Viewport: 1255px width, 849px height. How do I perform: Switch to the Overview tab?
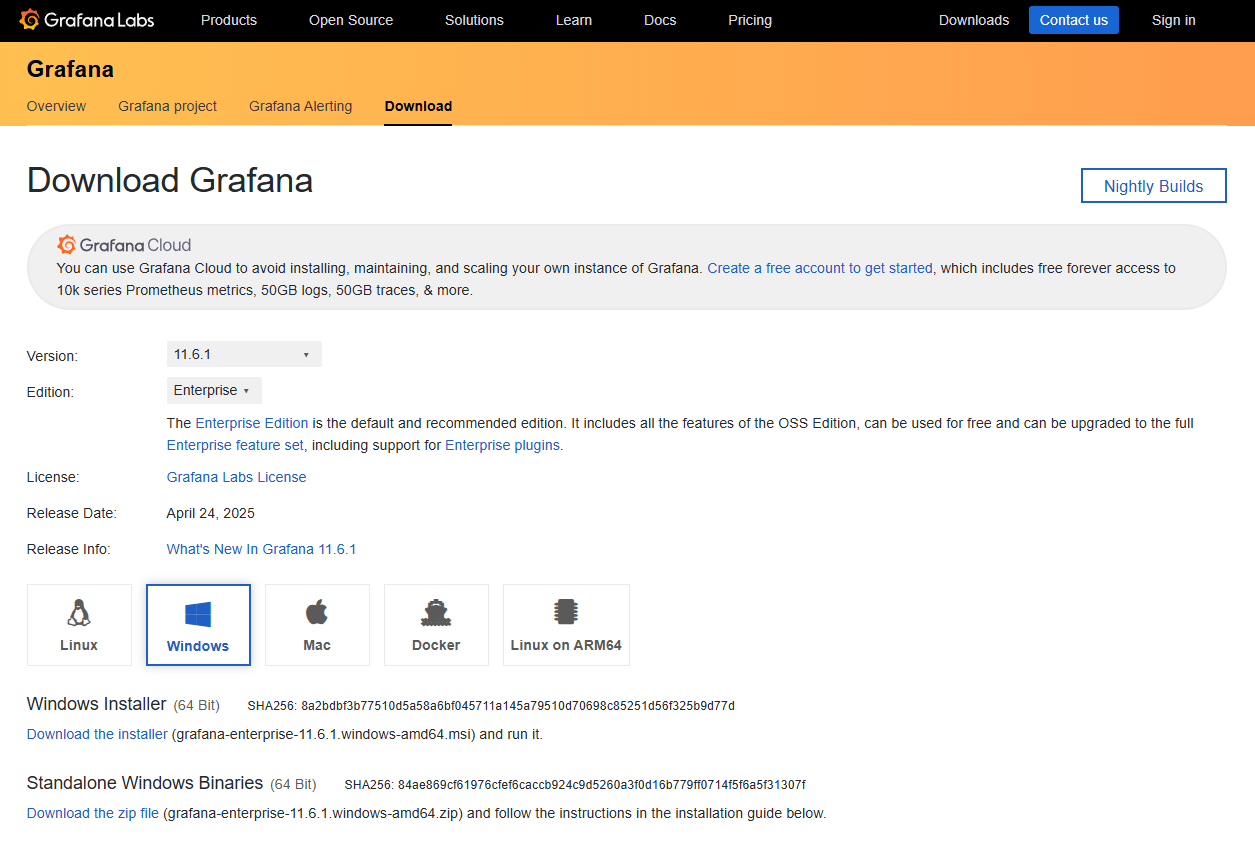[56, 106]
